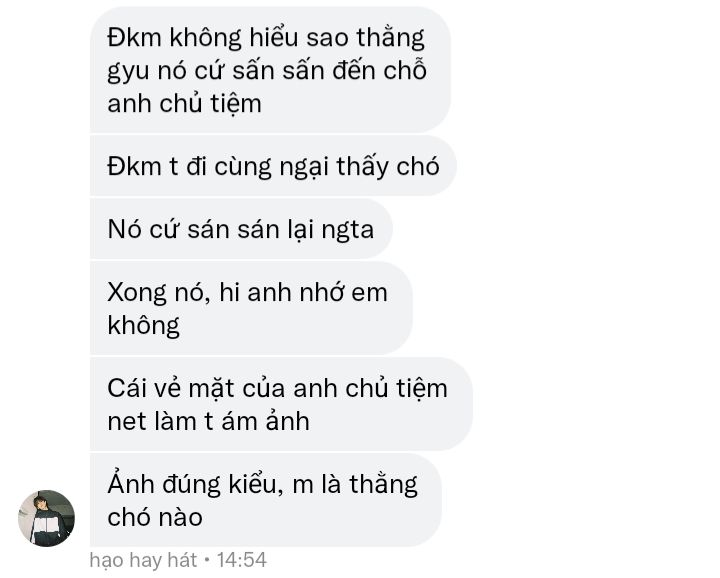Select the "Đkm t đi cùng ngại" message

(x=273, y=166)
